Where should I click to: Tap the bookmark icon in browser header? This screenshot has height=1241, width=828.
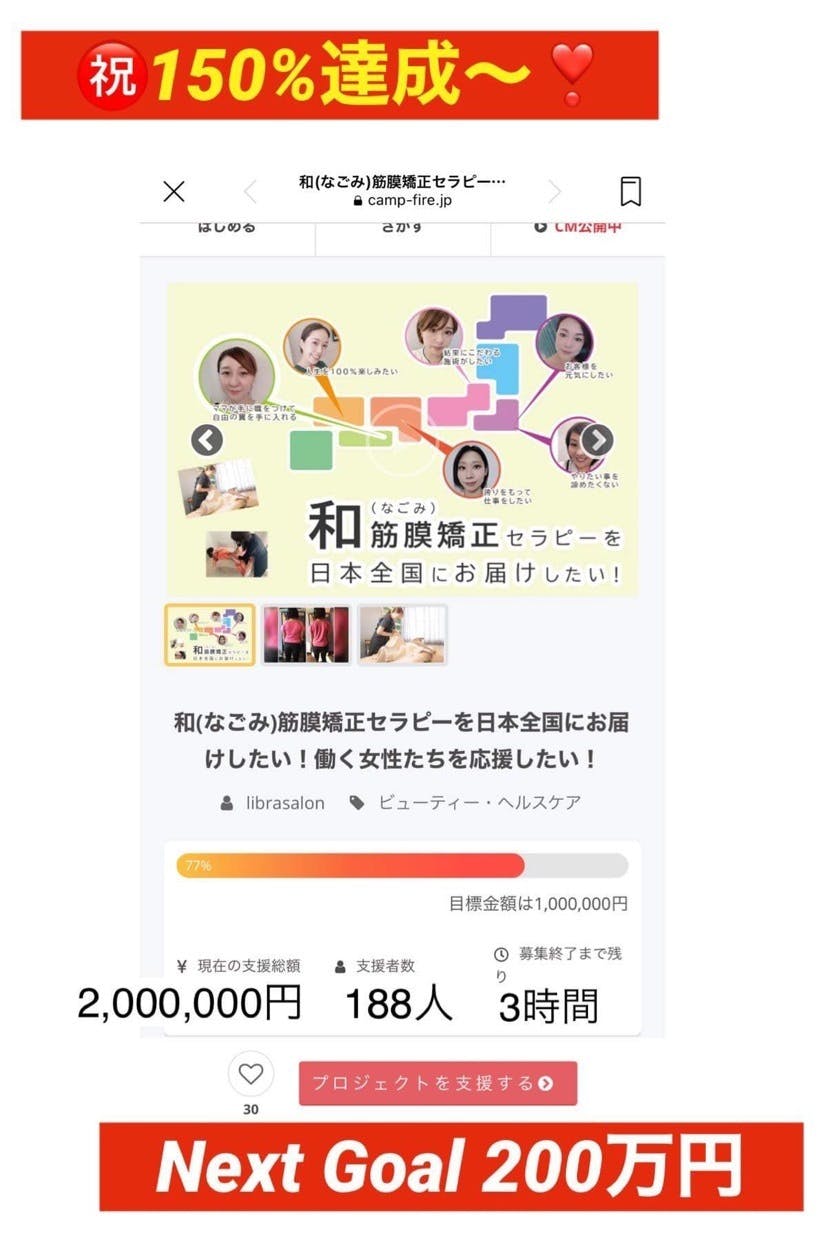pos(630,191)
